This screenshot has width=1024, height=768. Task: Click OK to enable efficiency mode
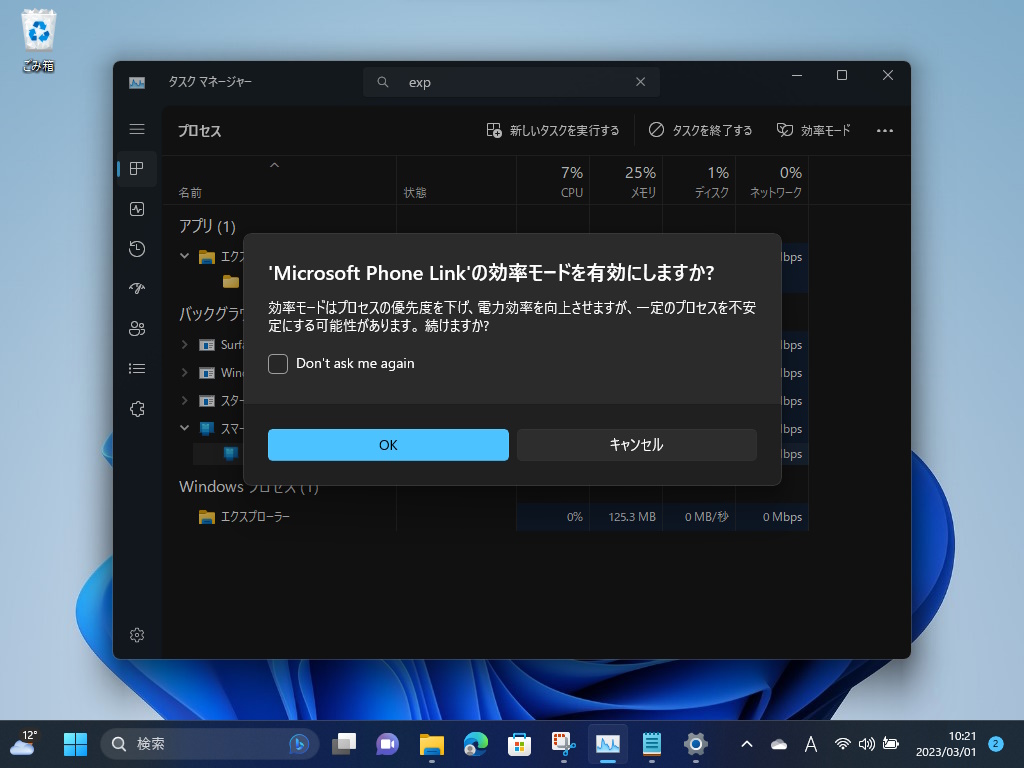click(x=388, y=444)
